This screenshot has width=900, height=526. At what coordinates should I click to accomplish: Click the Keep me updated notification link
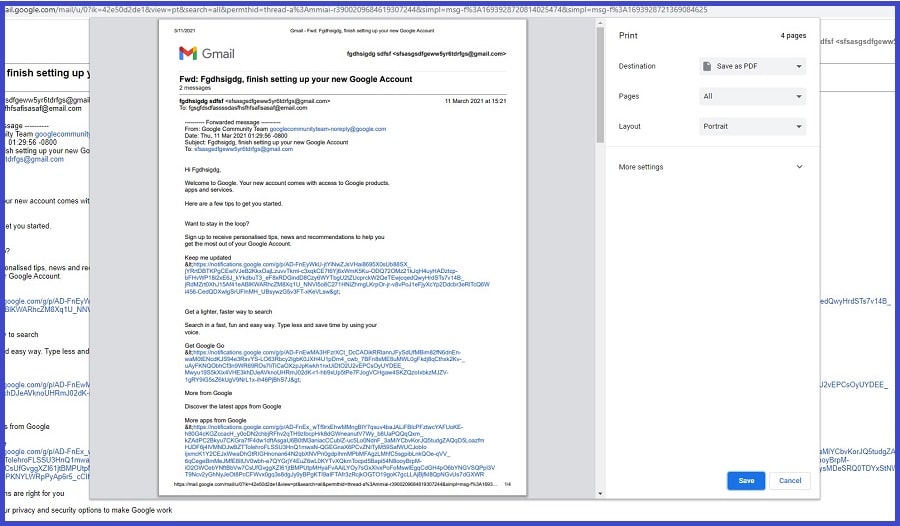tap(337, 278)
